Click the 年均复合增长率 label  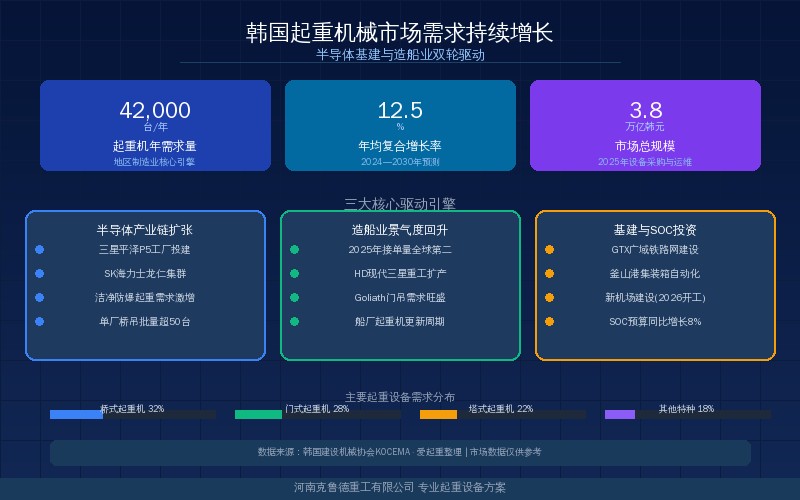coord(400,146)
